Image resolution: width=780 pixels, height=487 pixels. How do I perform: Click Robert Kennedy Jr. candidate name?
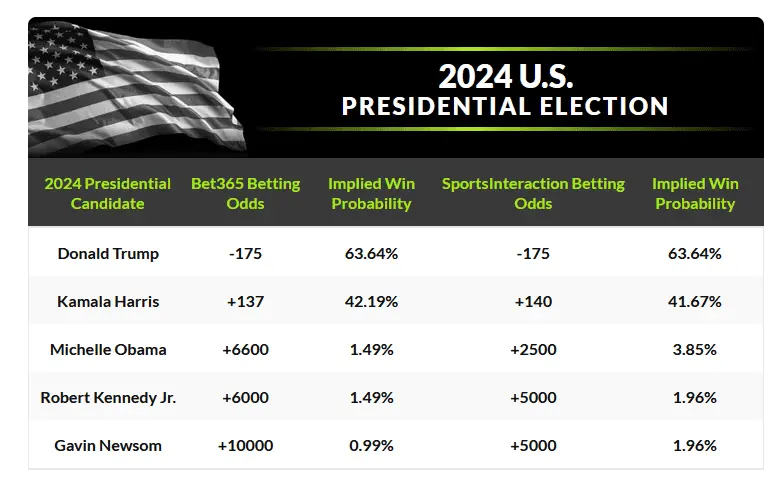pyautogui.click(x=108, y=397)
